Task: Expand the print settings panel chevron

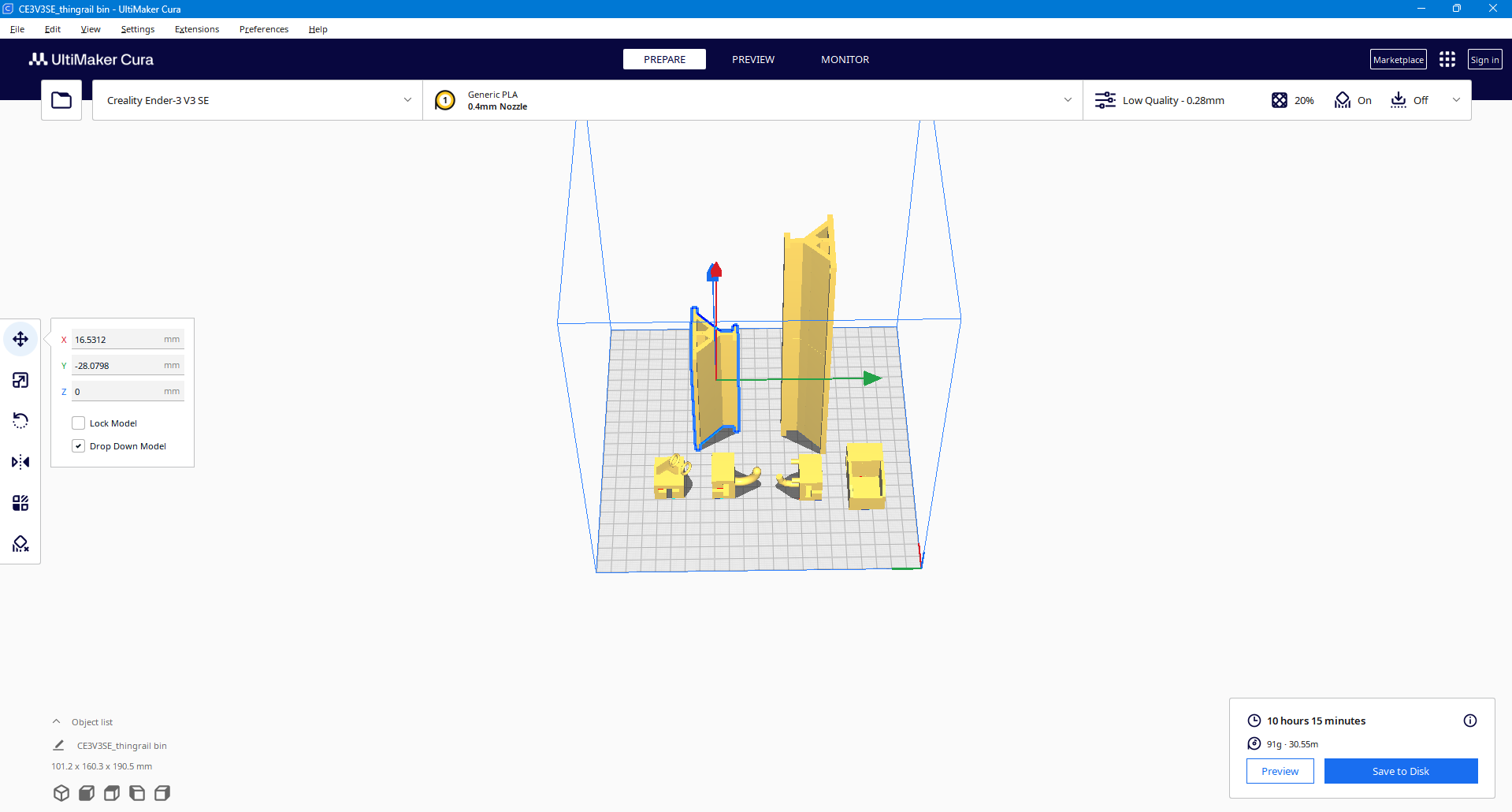Action: click(x=1456, y=100)
